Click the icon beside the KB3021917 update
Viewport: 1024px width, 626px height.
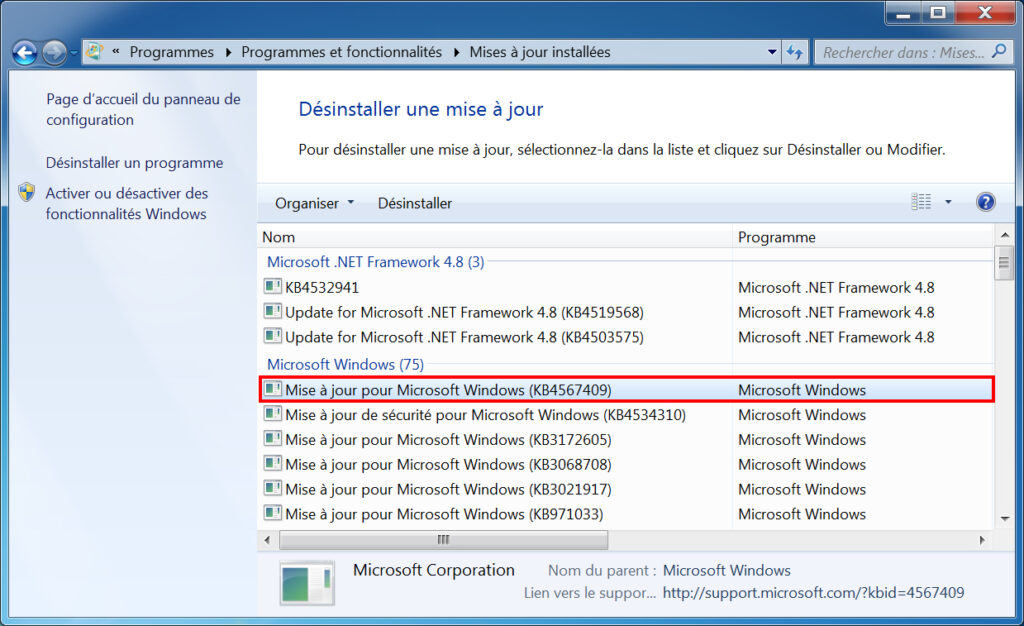[272, 488]
